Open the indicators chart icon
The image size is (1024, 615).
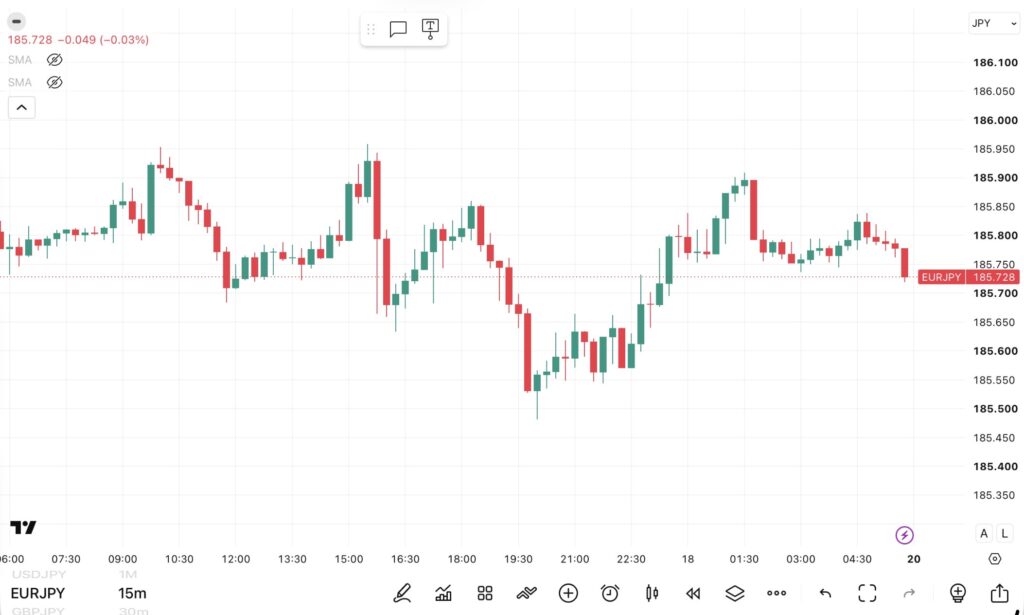[443, 593]
